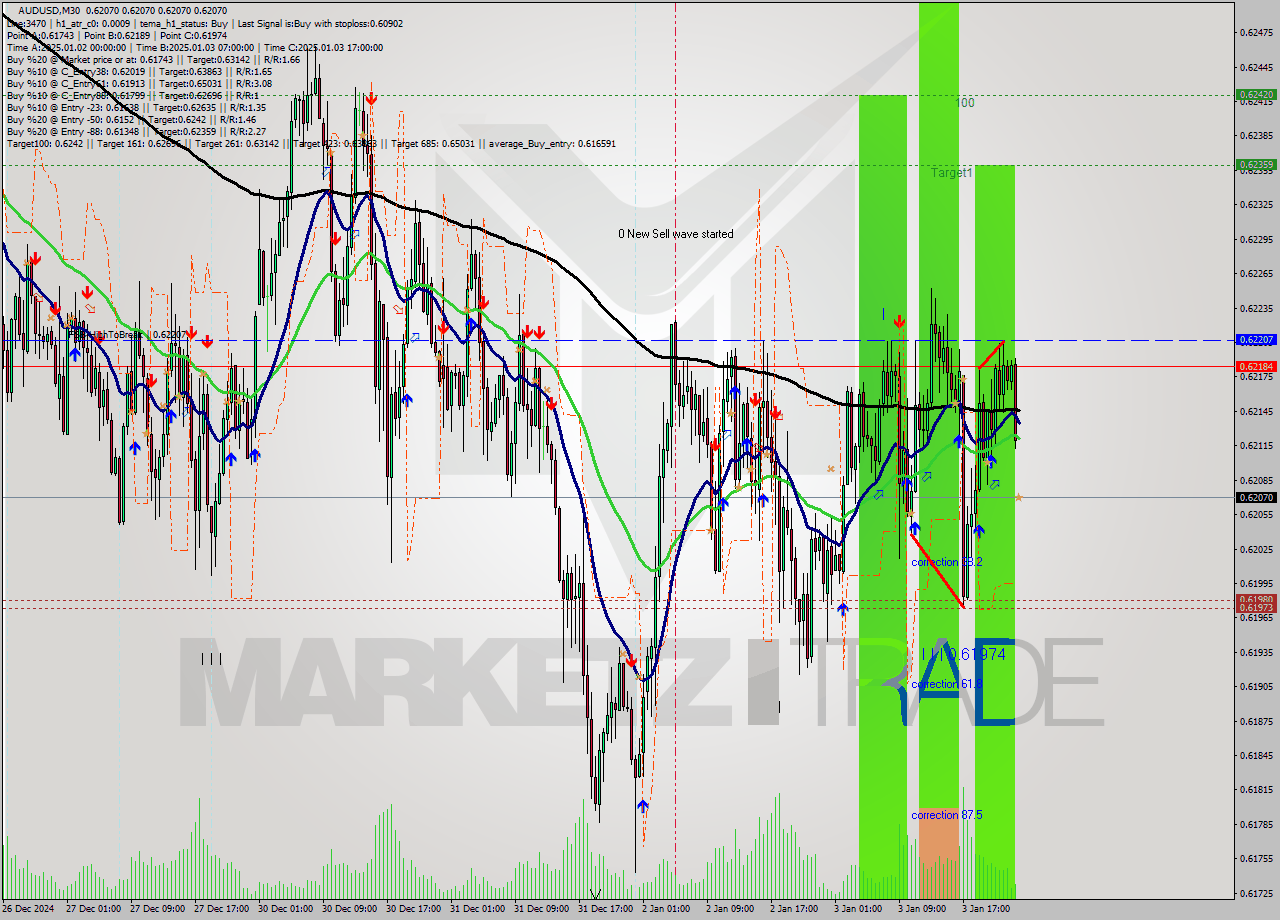Click the 'Buy %10 @ Entry -23' line
1280x920 pixels.
[x=136, y=107]
